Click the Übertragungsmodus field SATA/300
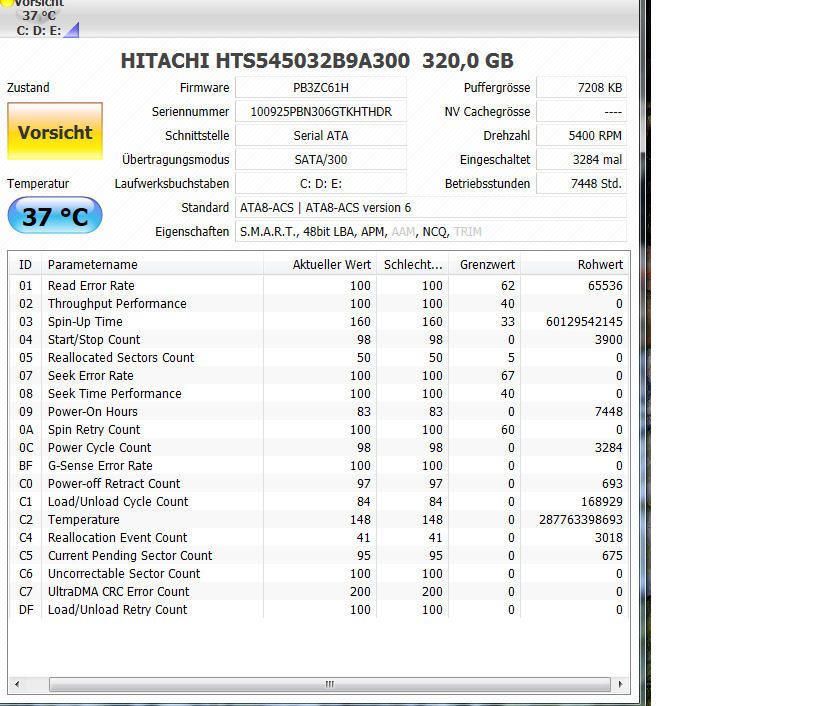 pyautogui.click(x=321, y=160)
